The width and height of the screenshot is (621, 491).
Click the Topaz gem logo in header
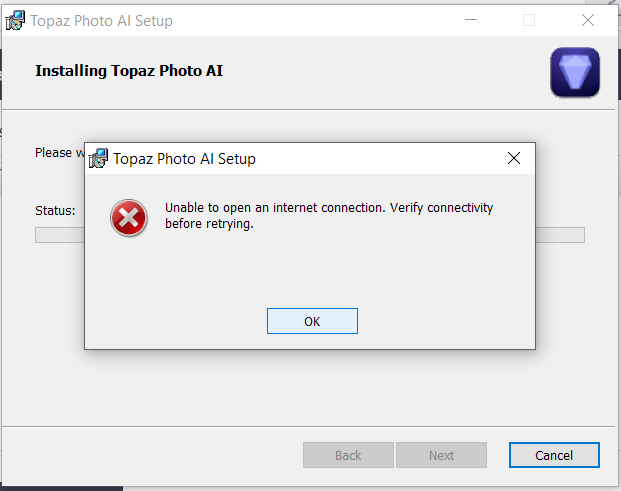[575, 72]
